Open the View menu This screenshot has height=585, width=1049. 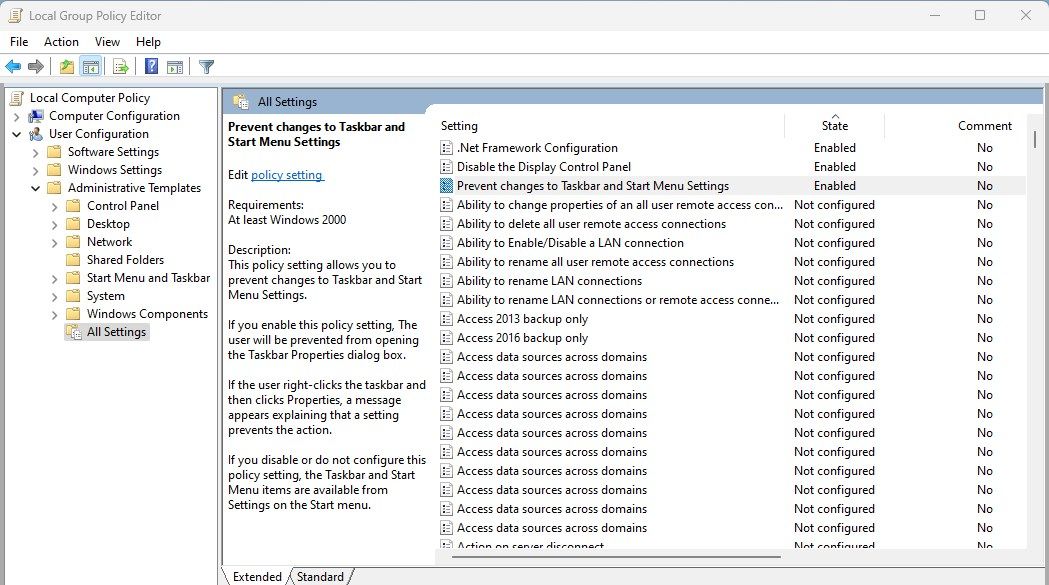[107, 41]
